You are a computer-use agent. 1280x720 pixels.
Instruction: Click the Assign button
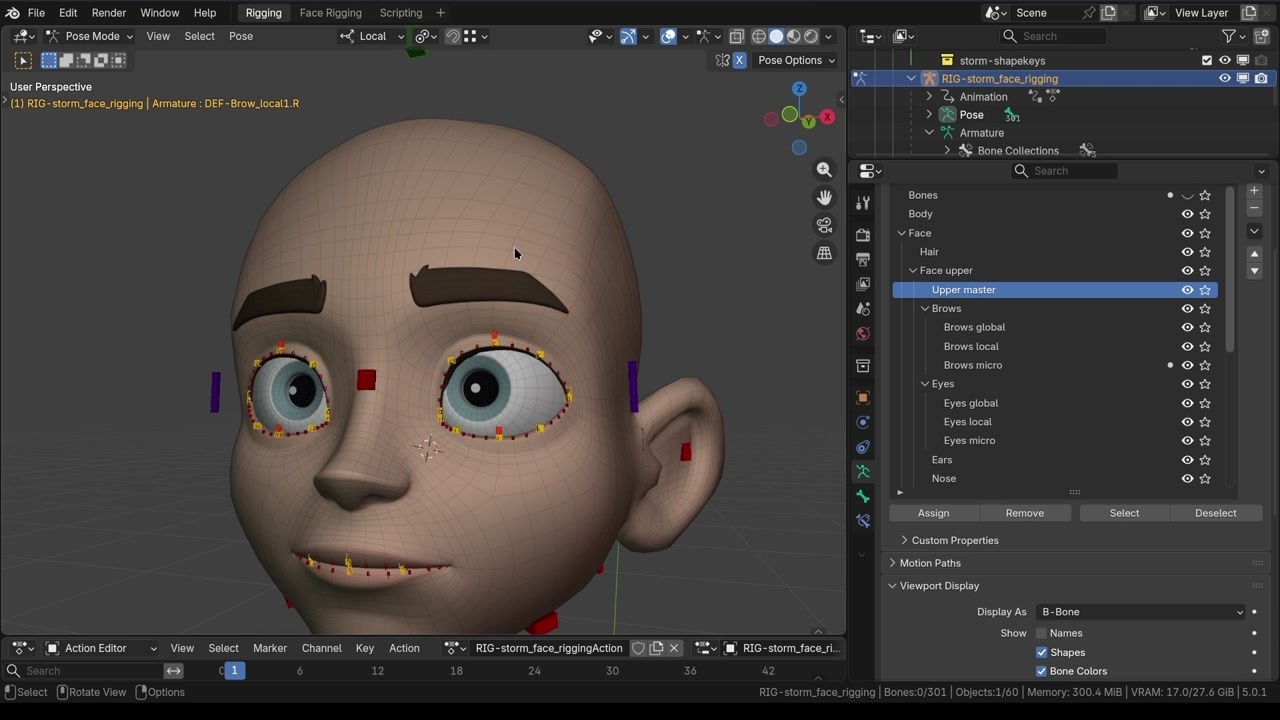click(x=933, y=513)
